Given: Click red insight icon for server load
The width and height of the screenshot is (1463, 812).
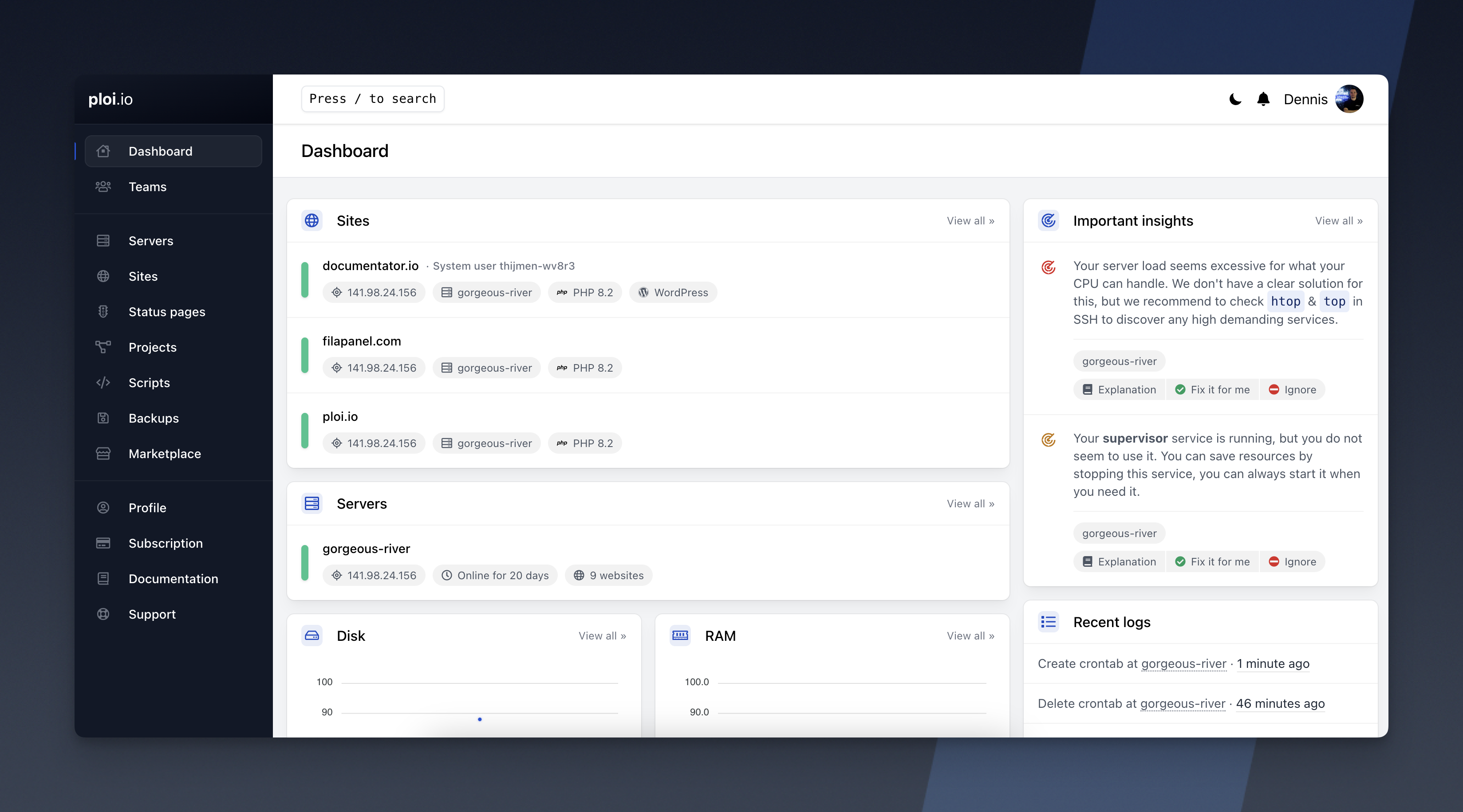Looking at the screenshot, I should [1049, 267].
